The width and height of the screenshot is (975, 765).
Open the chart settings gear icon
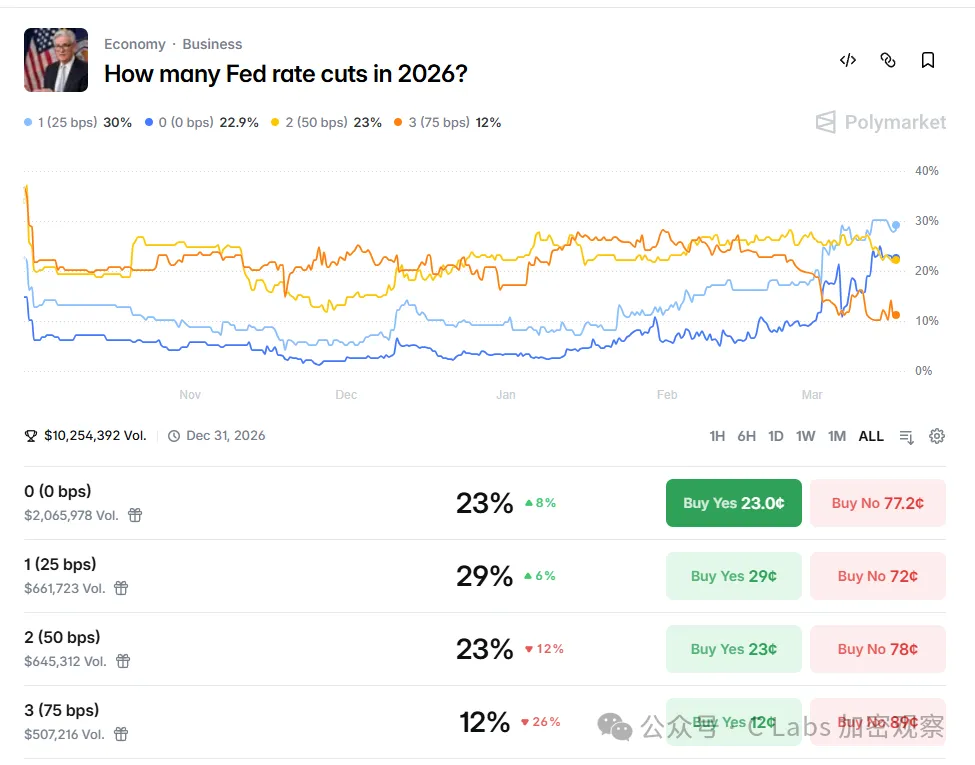point(937,436)
